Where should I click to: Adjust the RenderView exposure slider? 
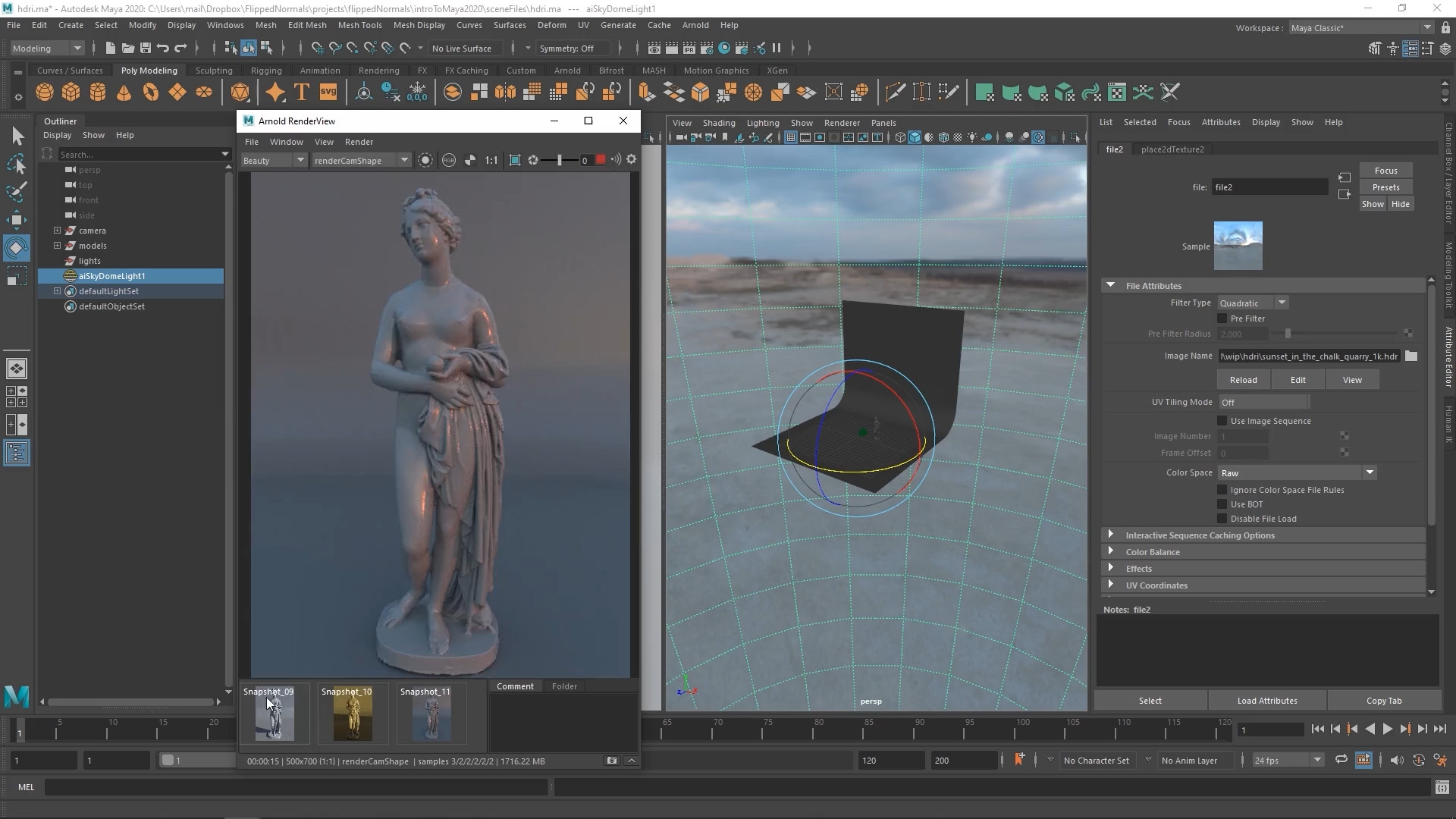(x=560, y=160)
